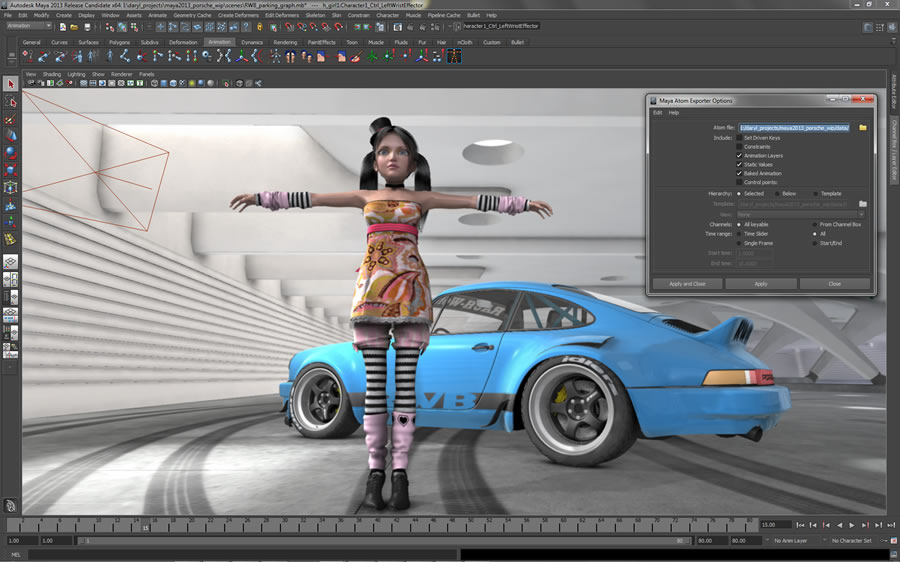Choose the Below hierarchy radio button
The width and height of the screenshot is (900, 562).
tap(776, 194)
